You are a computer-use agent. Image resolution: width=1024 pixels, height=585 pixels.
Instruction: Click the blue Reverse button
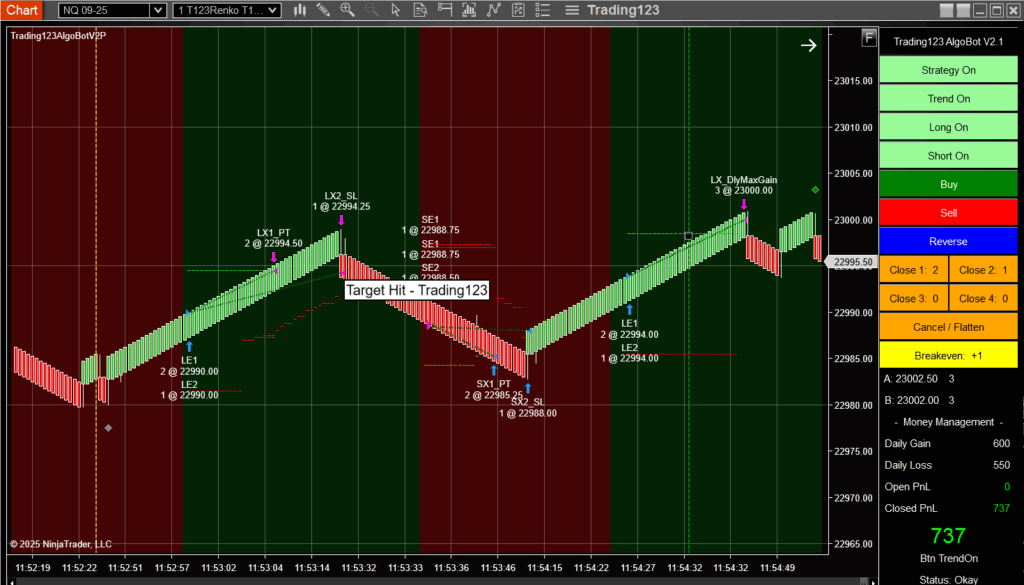point(948,241)
